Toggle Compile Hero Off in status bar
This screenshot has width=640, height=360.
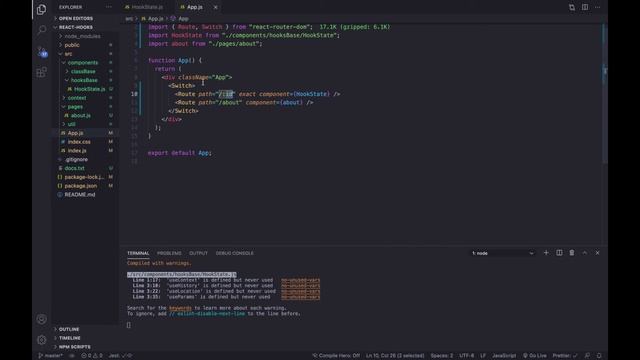click(336, 356)
